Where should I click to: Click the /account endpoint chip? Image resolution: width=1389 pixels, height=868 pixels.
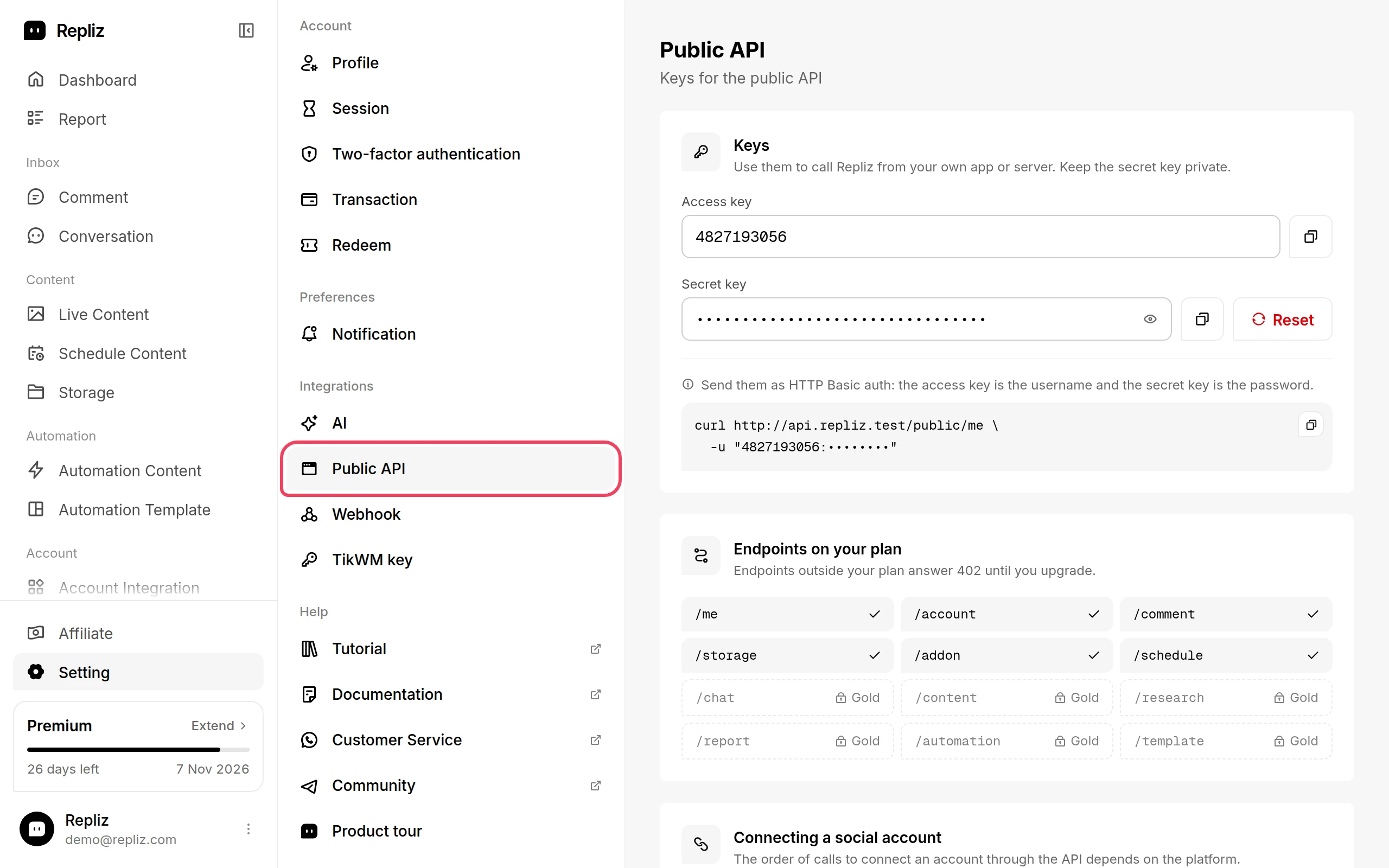tap(1006, 614)
